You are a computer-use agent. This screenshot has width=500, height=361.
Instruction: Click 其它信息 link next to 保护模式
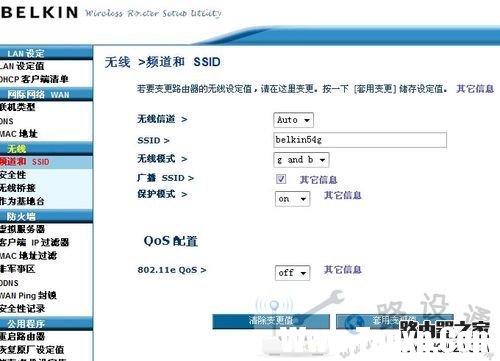coord(343,195)
